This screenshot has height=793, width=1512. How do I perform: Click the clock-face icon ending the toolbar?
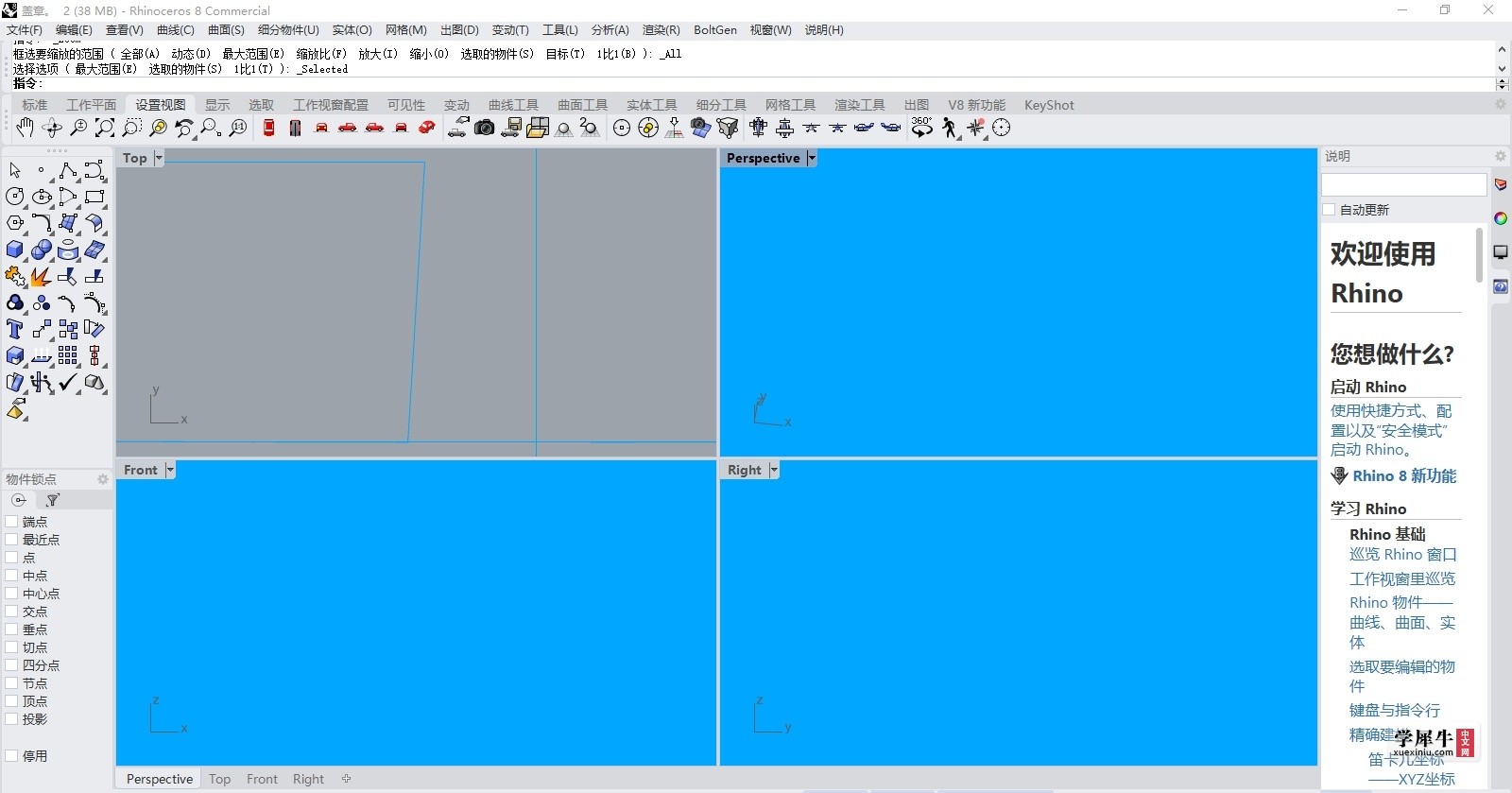pos(1002,128)
